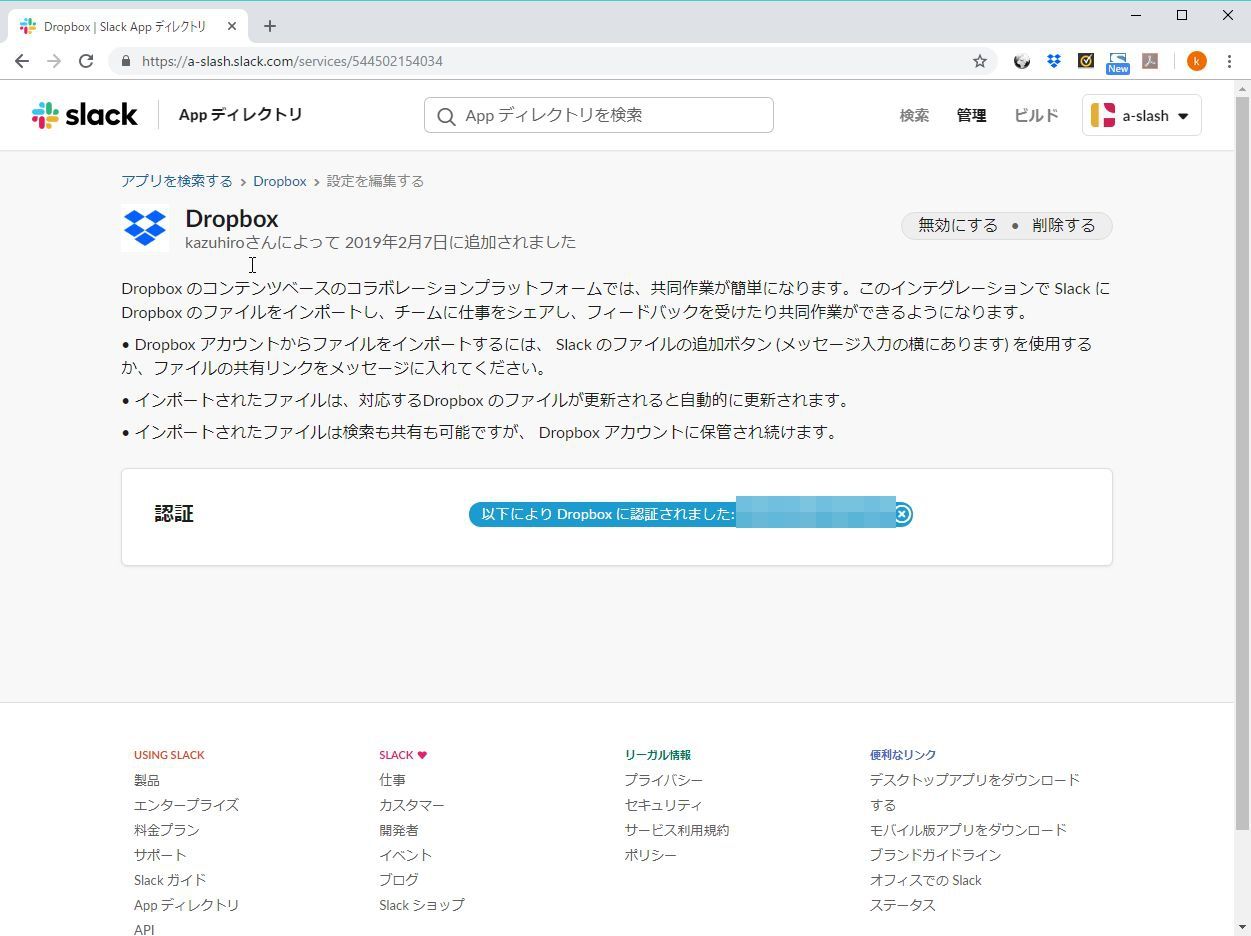
Task: Click the search magnifier icon in App directory field
Action: tap(447, 116)
